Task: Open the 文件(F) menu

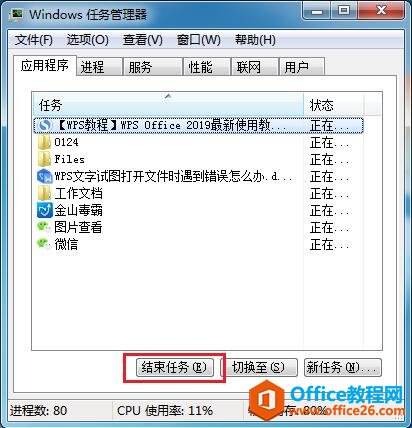Action: (x=34, y=40)
